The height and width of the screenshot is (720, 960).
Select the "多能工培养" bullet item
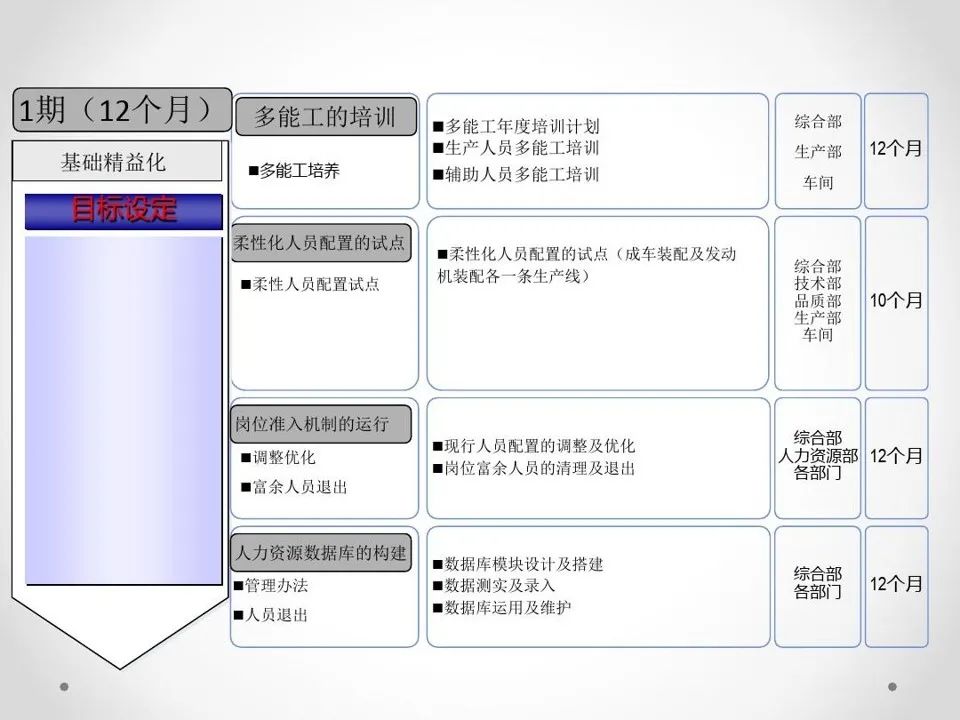tap(294, 171)
